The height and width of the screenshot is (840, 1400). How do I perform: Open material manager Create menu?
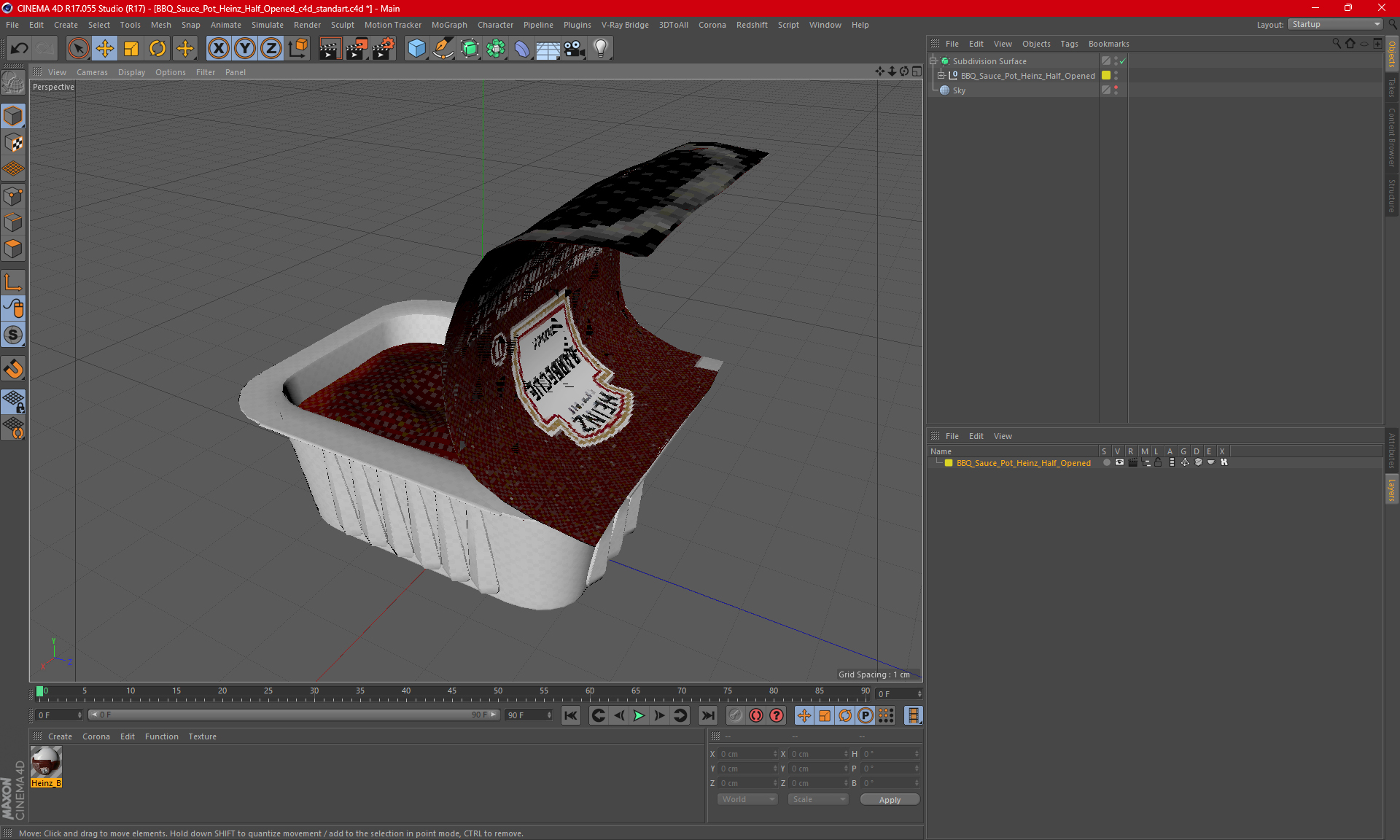point(60,736)
